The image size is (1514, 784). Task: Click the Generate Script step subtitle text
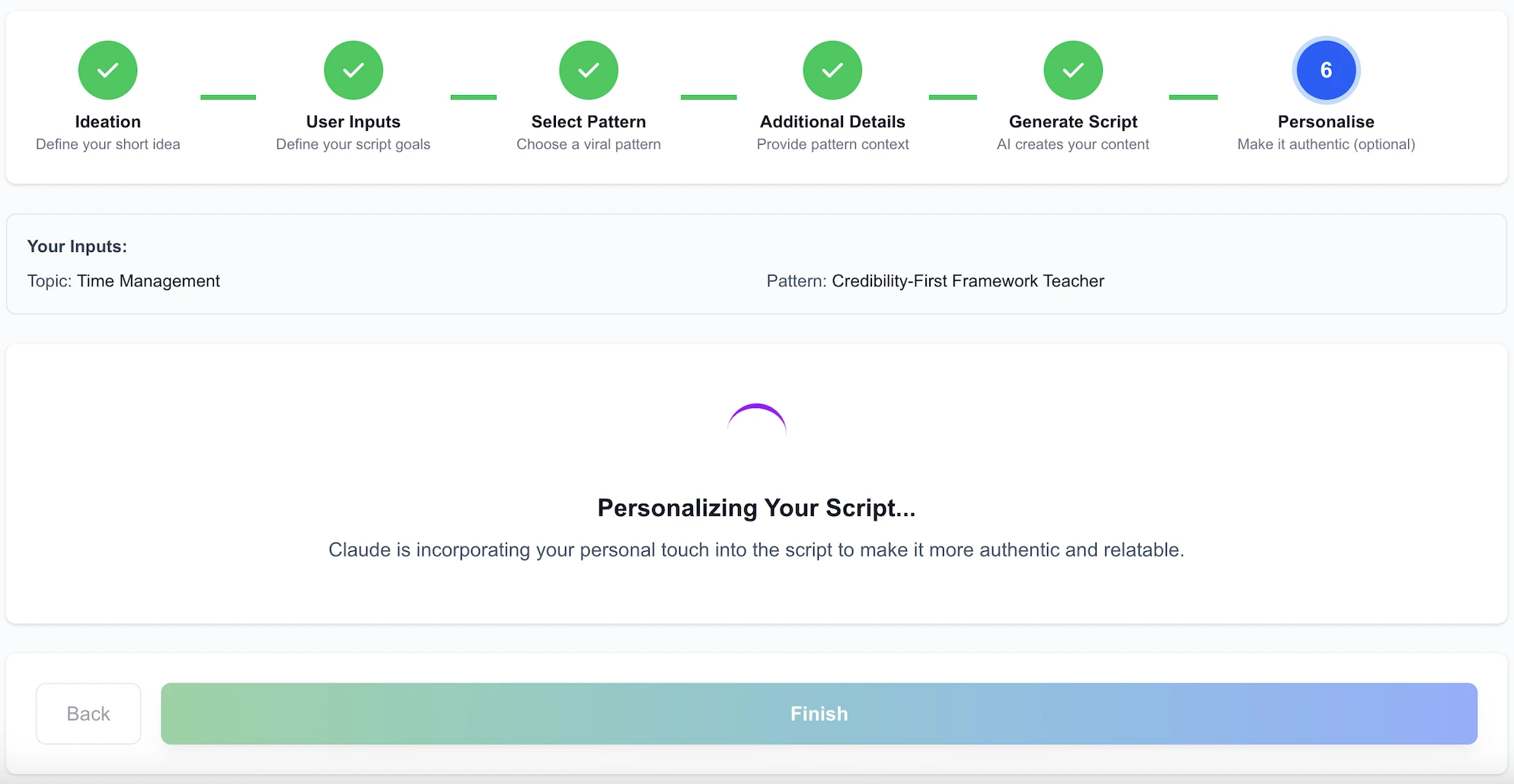[1072, 144]
